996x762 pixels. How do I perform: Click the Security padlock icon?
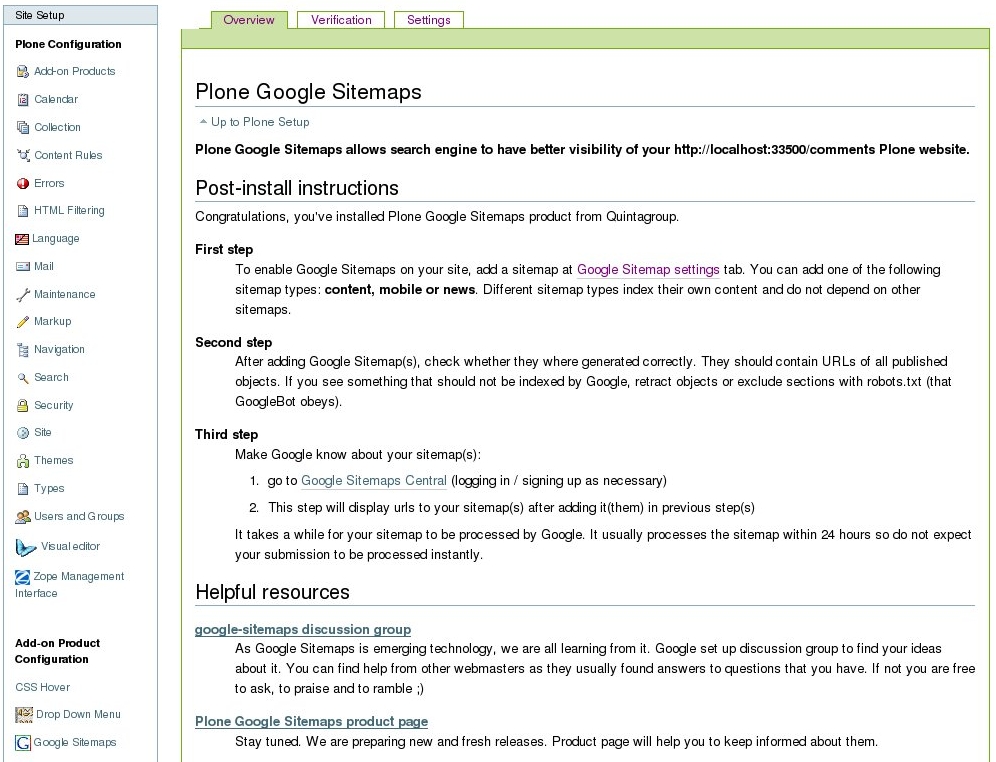click(x=23, y=406)
